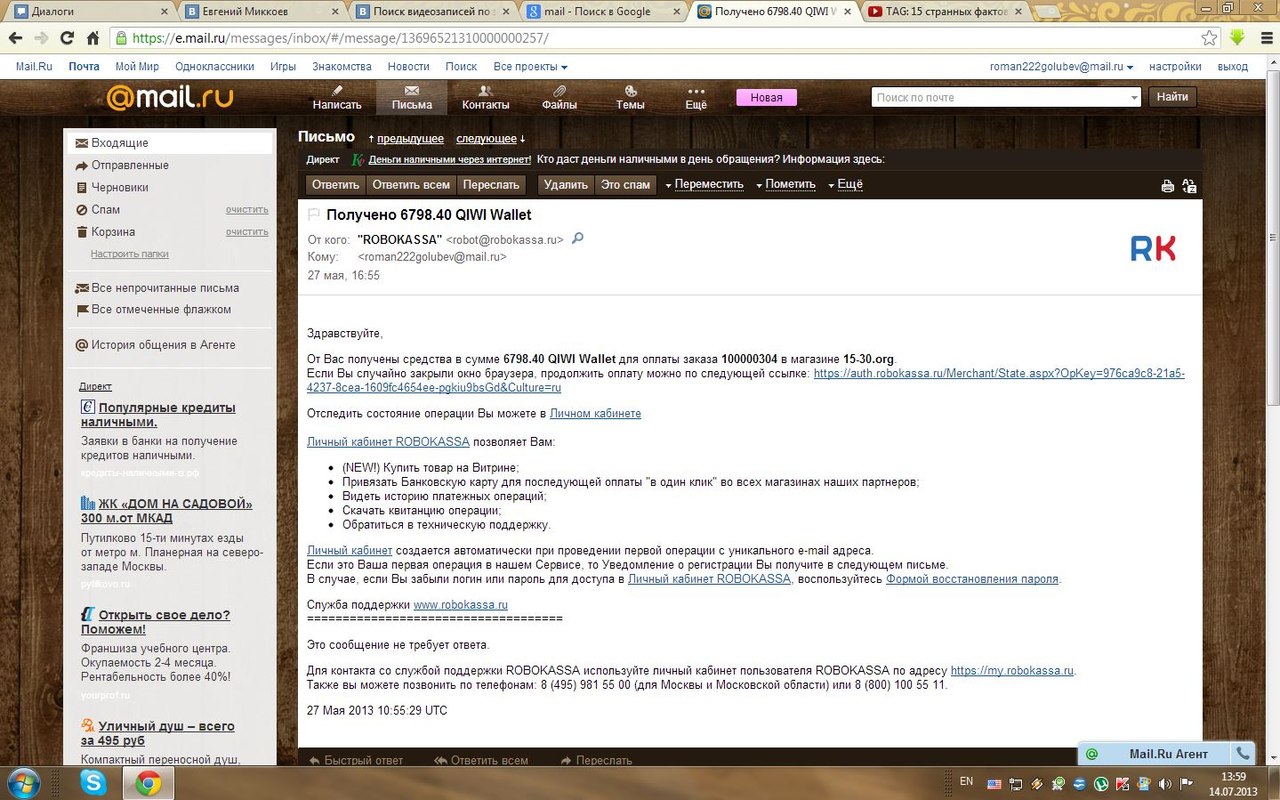
Task: Open Windows Start menu
Action: (x=24, y=783)
